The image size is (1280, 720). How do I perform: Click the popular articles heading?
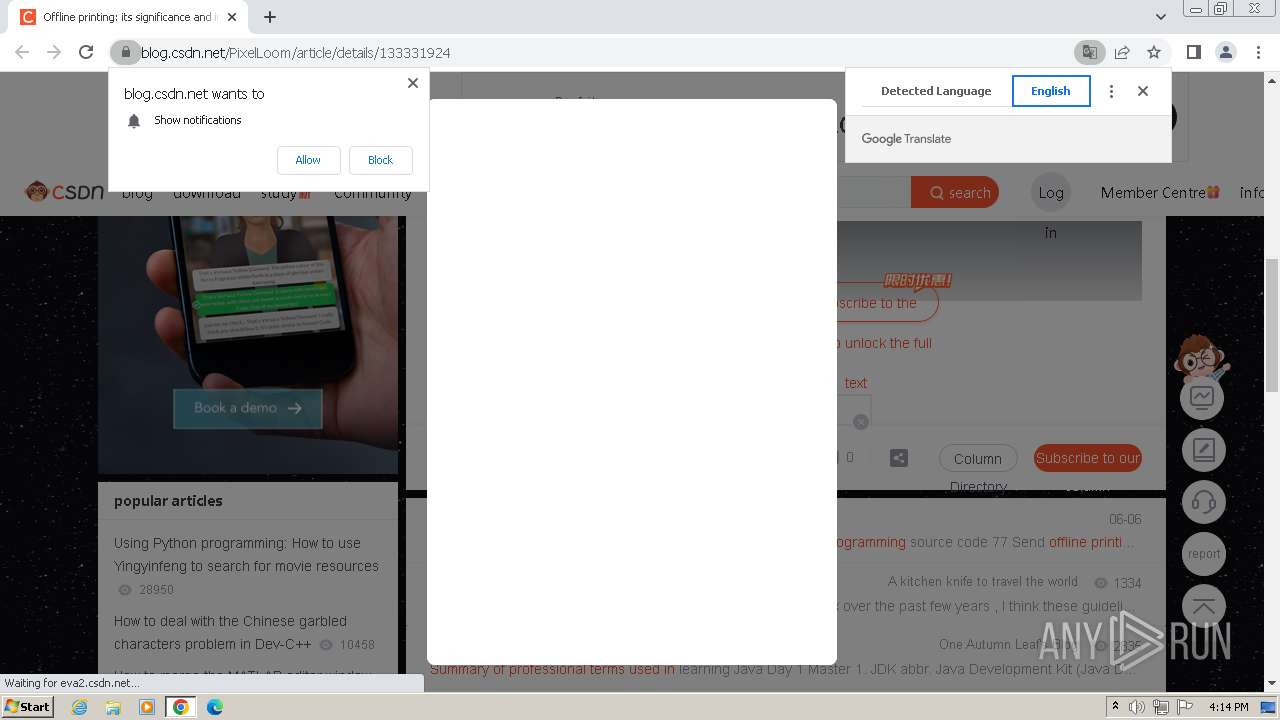pos(168,501)
